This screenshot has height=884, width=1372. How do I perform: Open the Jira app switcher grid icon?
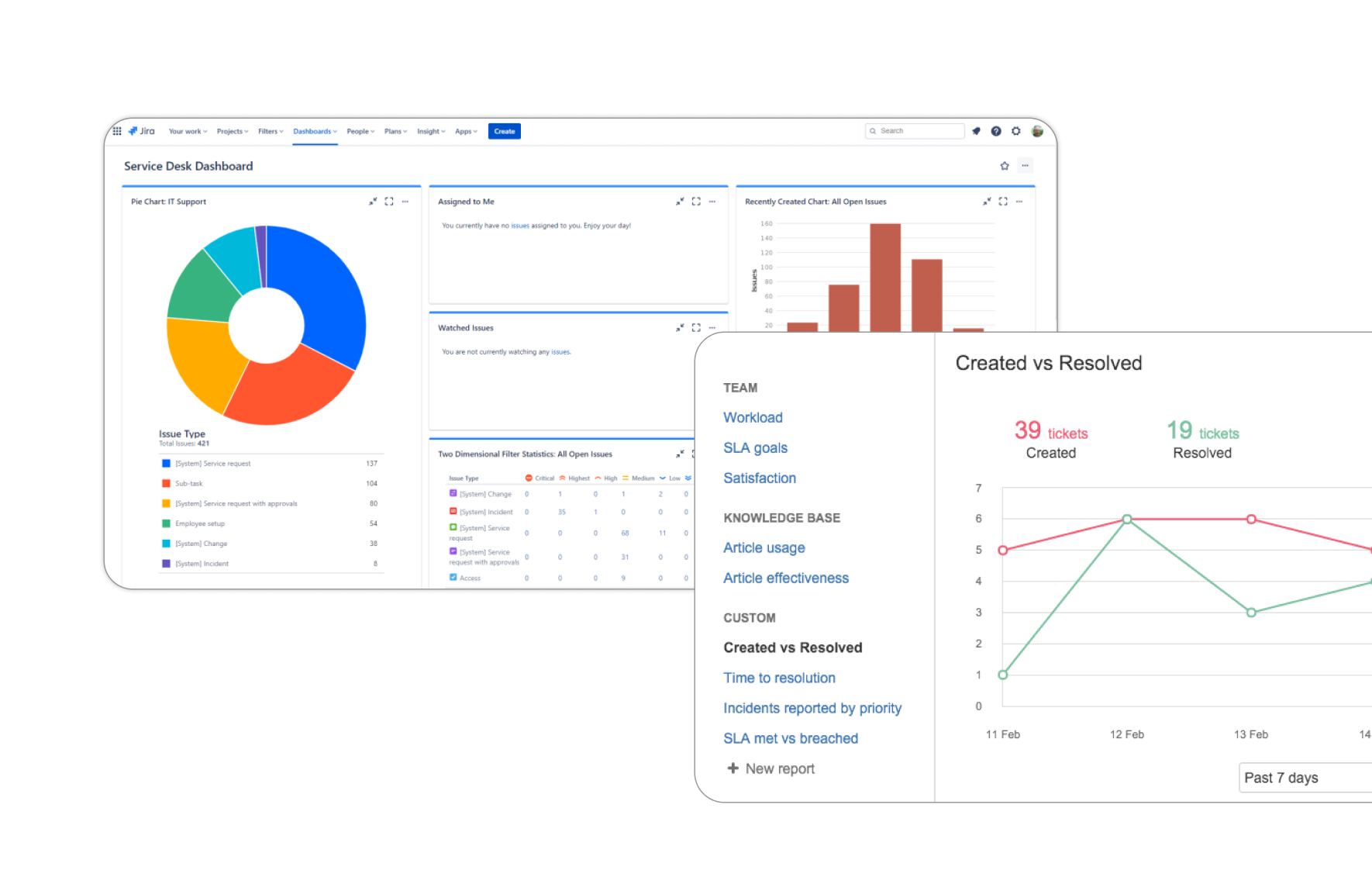point(117,131)
